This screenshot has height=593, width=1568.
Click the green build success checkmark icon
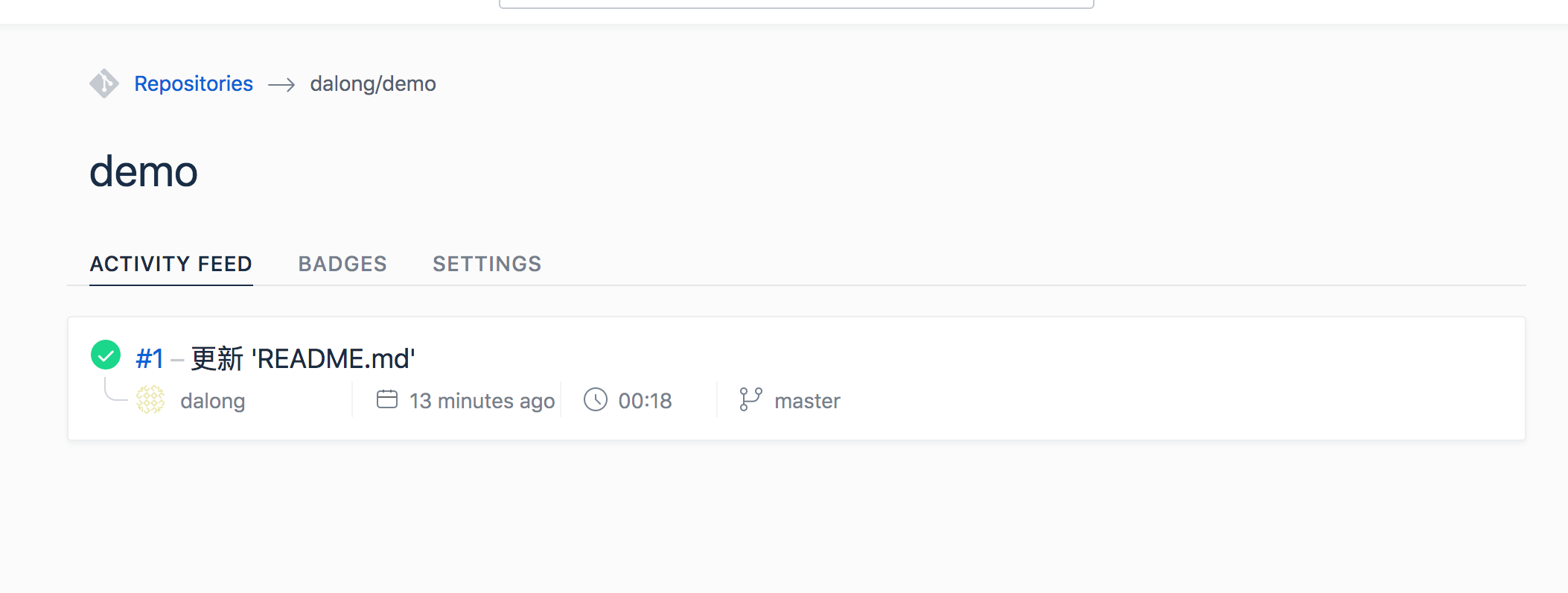pyautogui.click(x=106, y=355)
